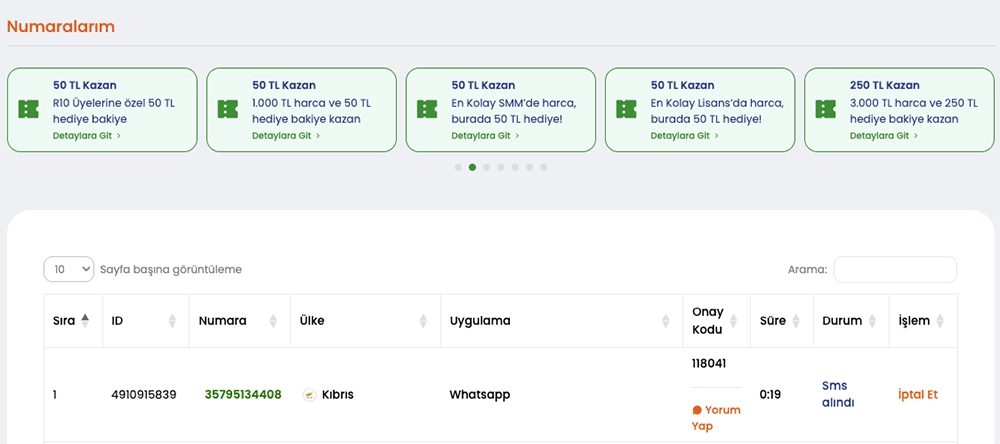Click the ticket icon on R10 Üyelerine card
Screen dimensions: 1000x444
pyautogui.click(x=29, y=110)
